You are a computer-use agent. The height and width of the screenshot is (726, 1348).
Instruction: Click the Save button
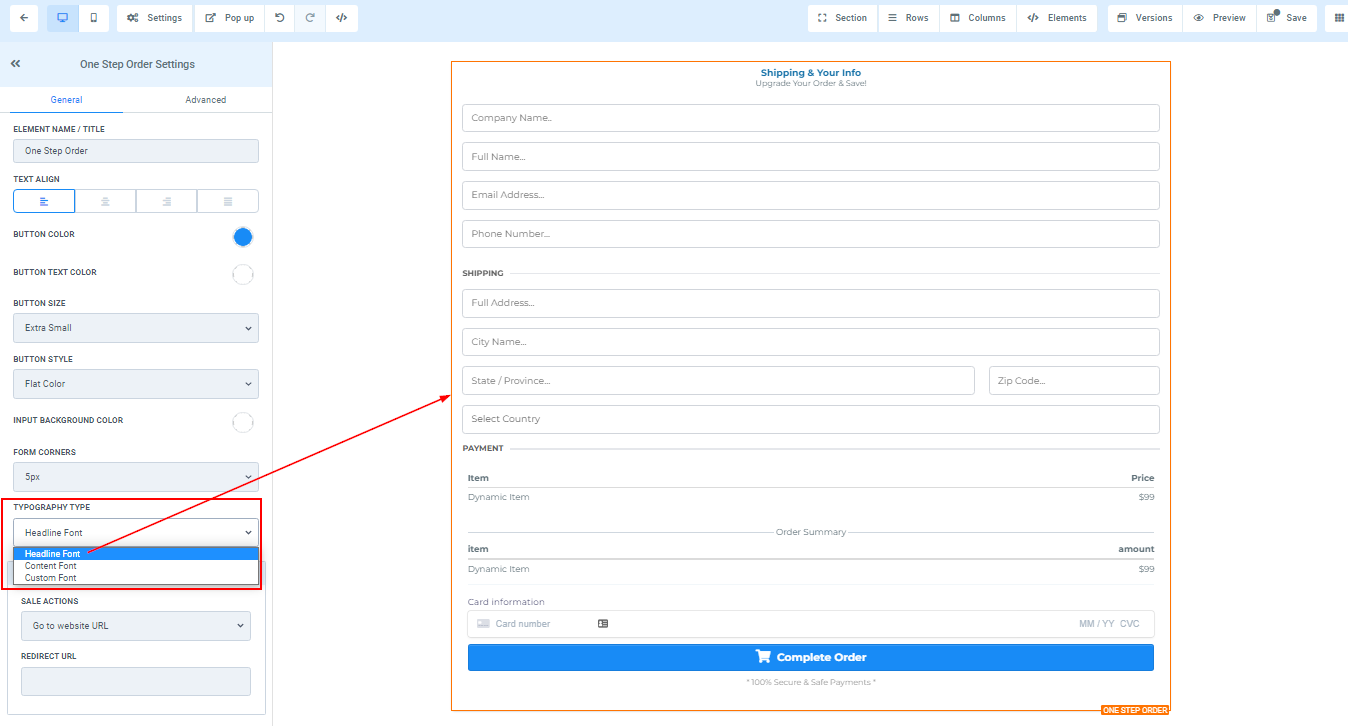tap(1286, 18)
